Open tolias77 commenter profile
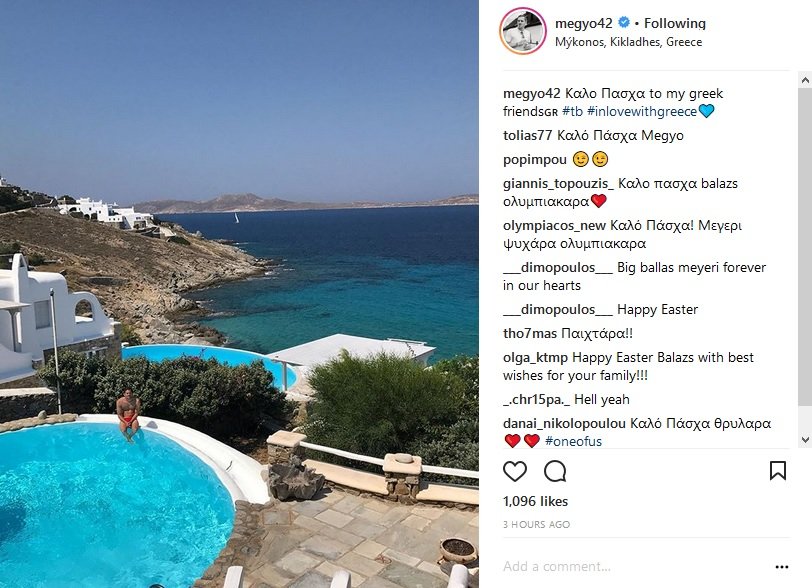 [527, 136]
